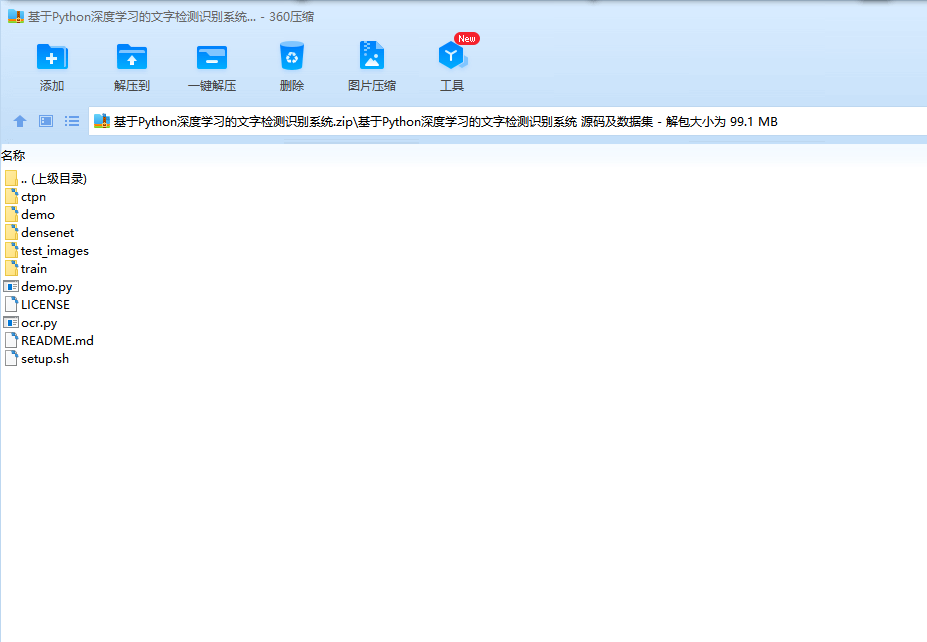Click the setup.sh file icon
Image resolution: width=927 pixels, height=642 pixels.
pyautogui.click(x=11, y=359)
